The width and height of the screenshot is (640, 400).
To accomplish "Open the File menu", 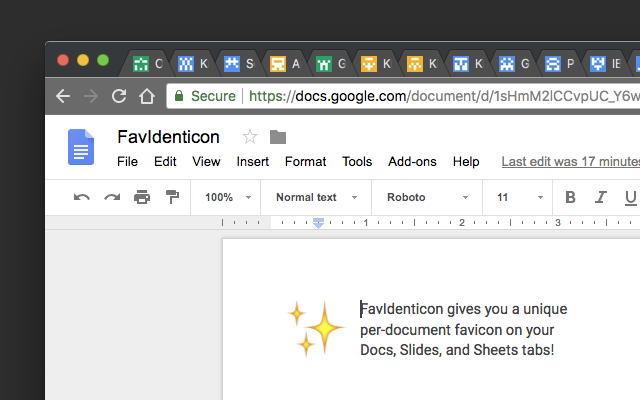I will point(127,162).
